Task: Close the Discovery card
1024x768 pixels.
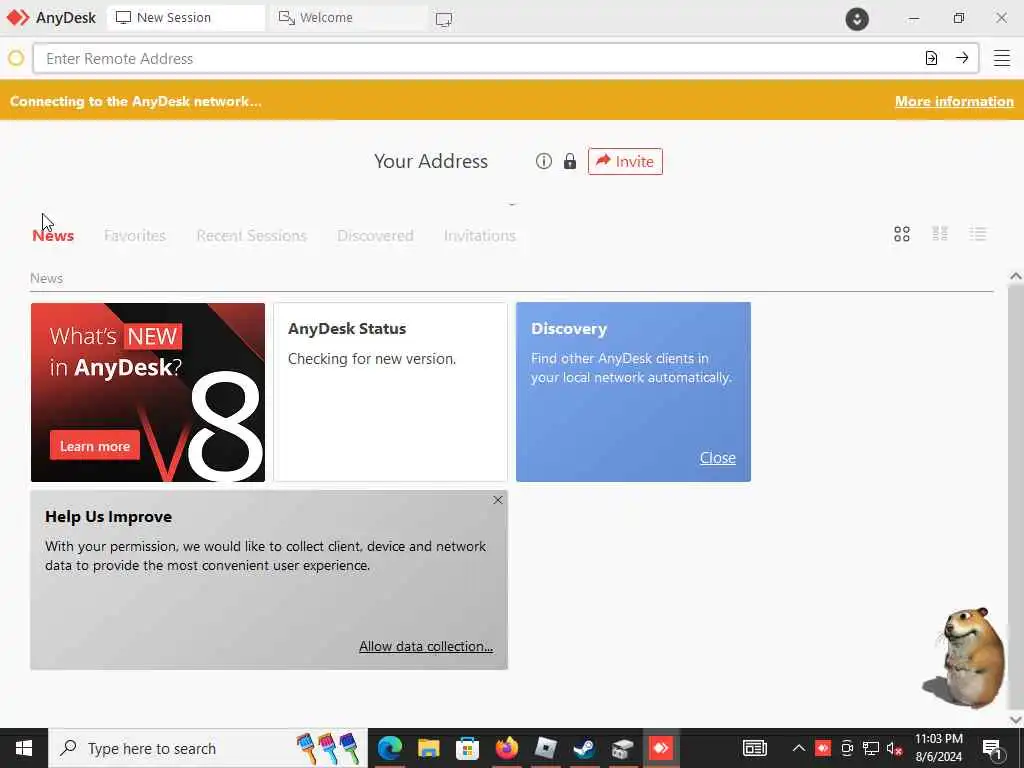Action: [x=718, y=458]
